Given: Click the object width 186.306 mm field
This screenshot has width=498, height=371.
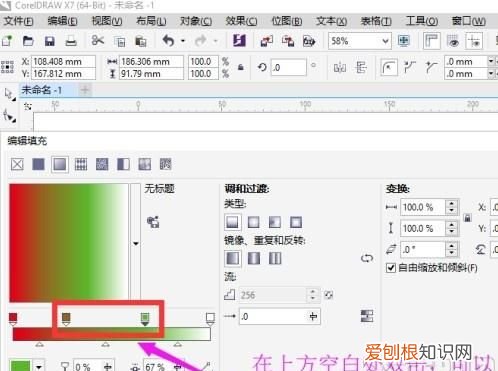Looking at the screenshot, I should coord(151,62).
